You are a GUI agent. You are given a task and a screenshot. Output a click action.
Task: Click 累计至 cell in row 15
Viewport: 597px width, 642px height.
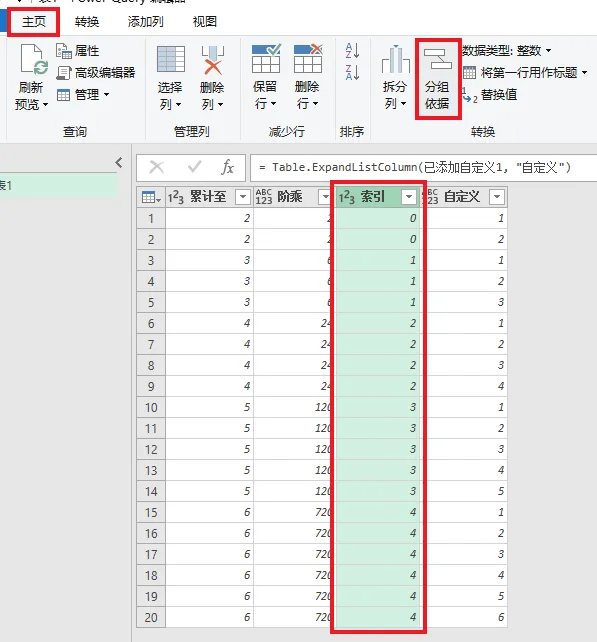(209, 512)
